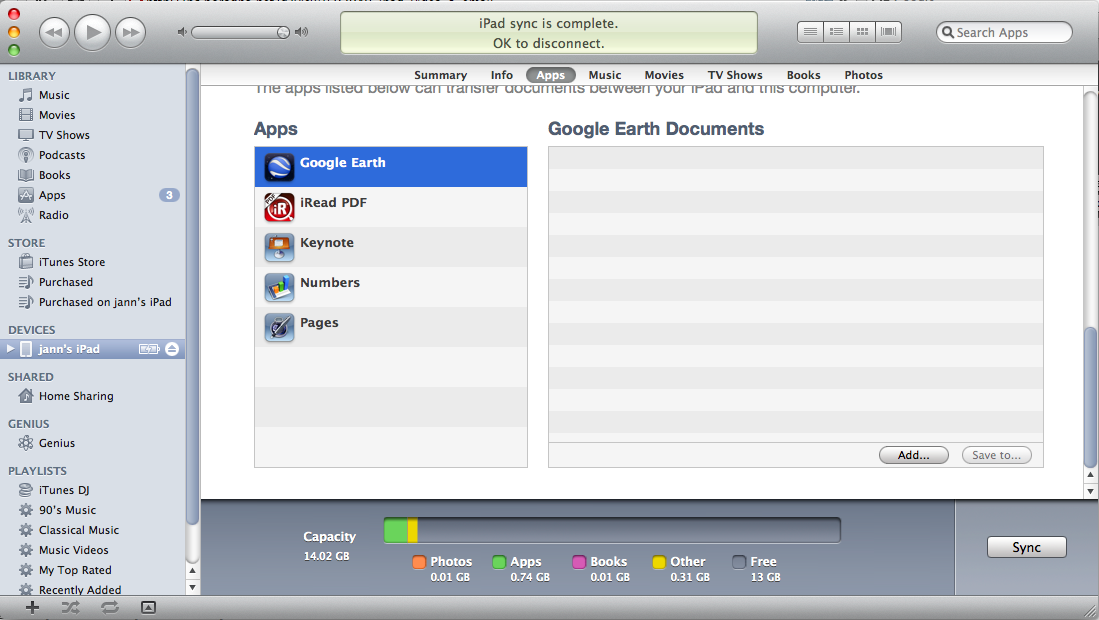
Task: Eject jann's iPad
Action: point(172,349)
